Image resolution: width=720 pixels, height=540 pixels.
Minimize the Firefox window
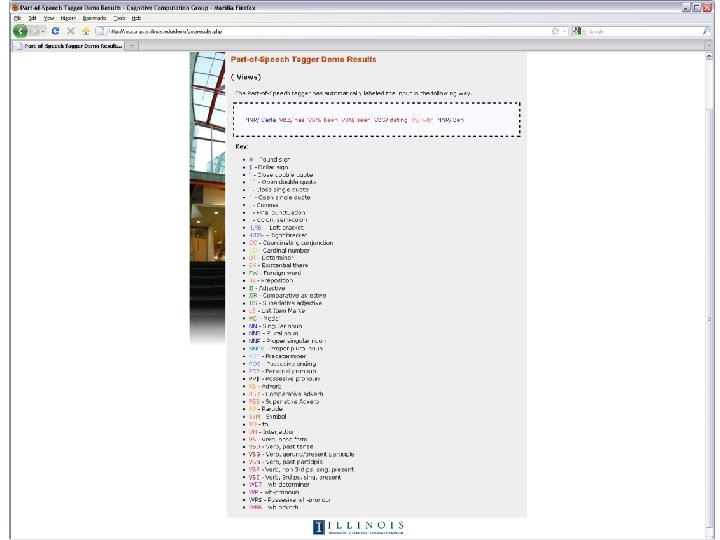[687, 7]
